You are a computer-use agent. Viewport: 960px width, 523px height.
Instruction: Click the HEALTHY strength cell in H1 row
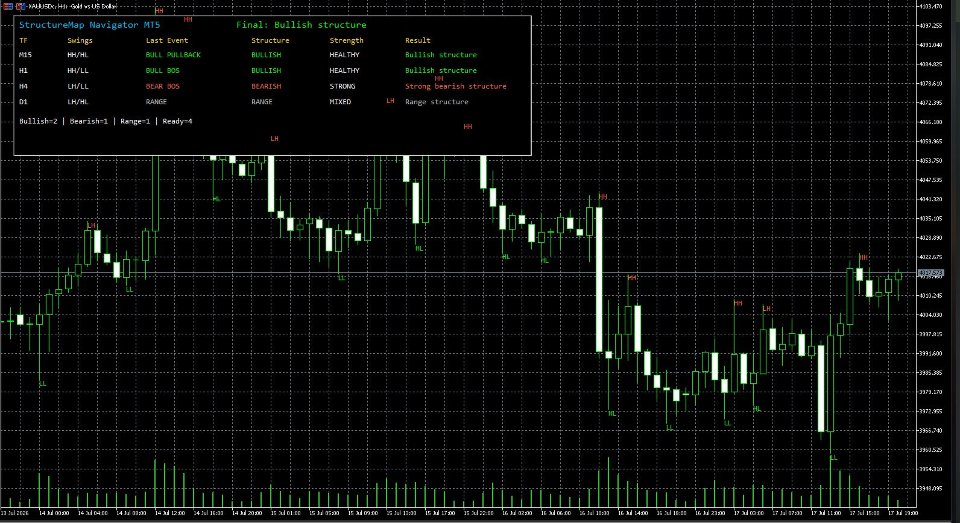click(344, 70)
